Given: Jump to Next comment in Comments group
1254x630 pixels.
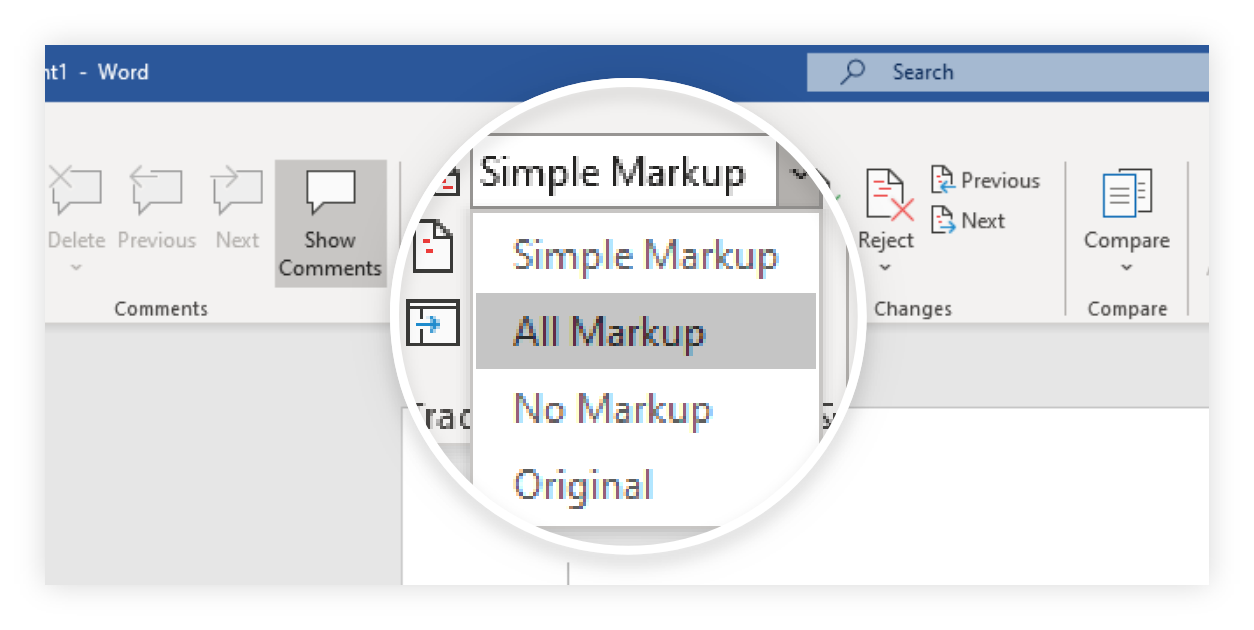Looking at the screenshot, I should click(x=237, y=192).
